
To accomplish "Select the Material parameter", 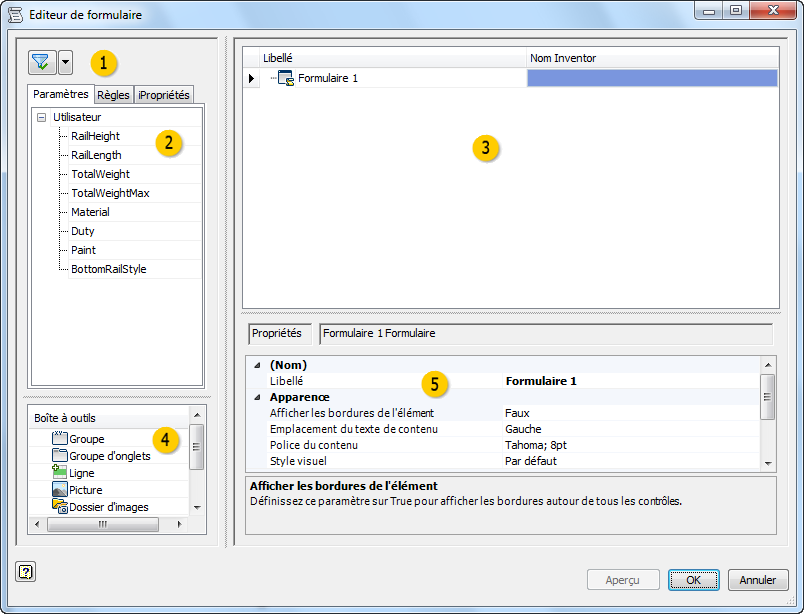I will [x=90, y=212].
